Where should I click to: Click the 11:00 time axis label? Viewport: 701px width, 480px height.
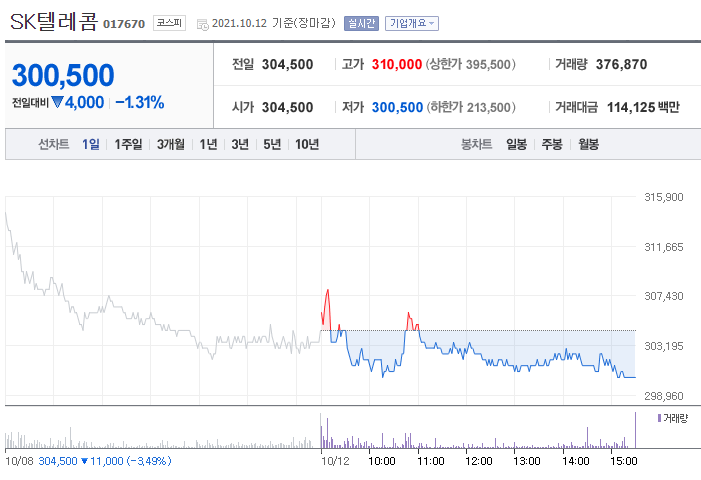tap(431, 461)
